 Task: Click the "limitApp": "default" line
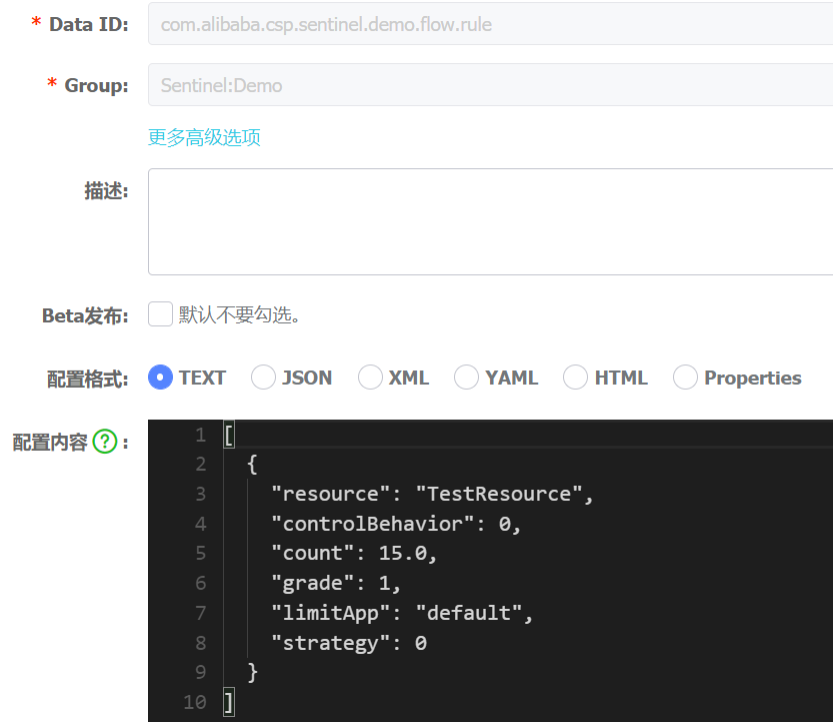point(402,613)
